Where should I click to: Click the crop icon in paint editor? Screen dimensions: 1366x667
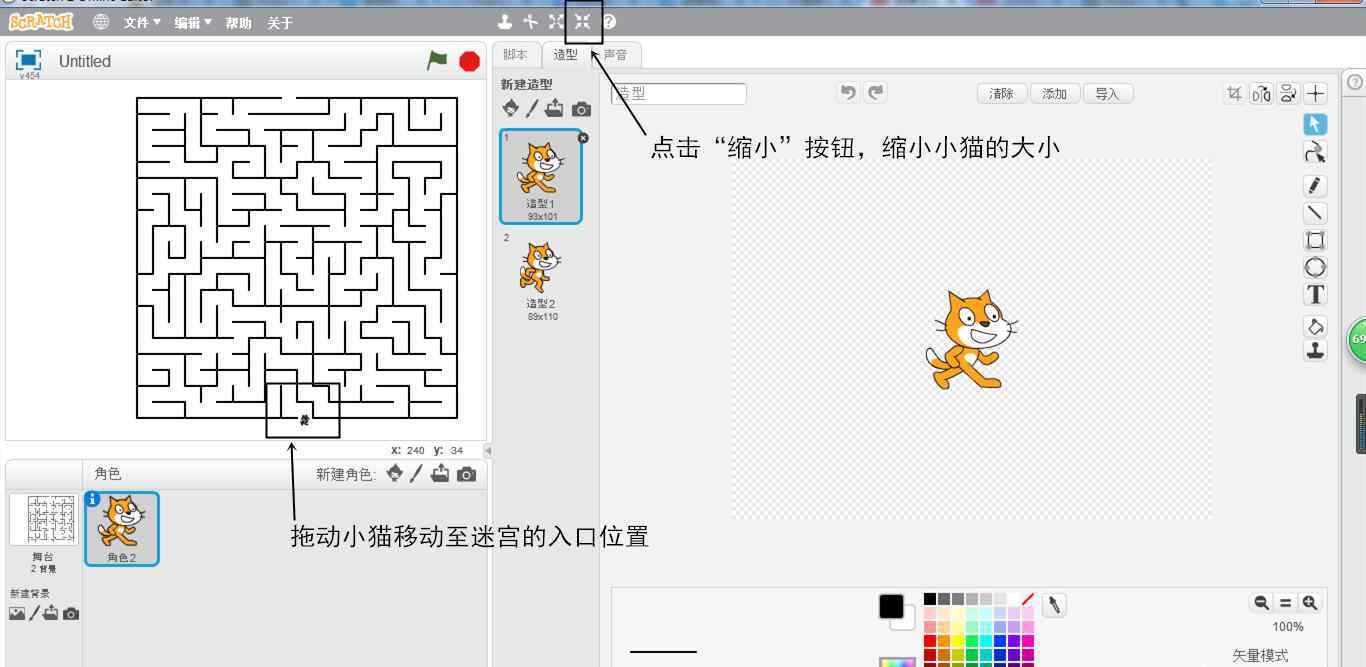[1235, 93]
